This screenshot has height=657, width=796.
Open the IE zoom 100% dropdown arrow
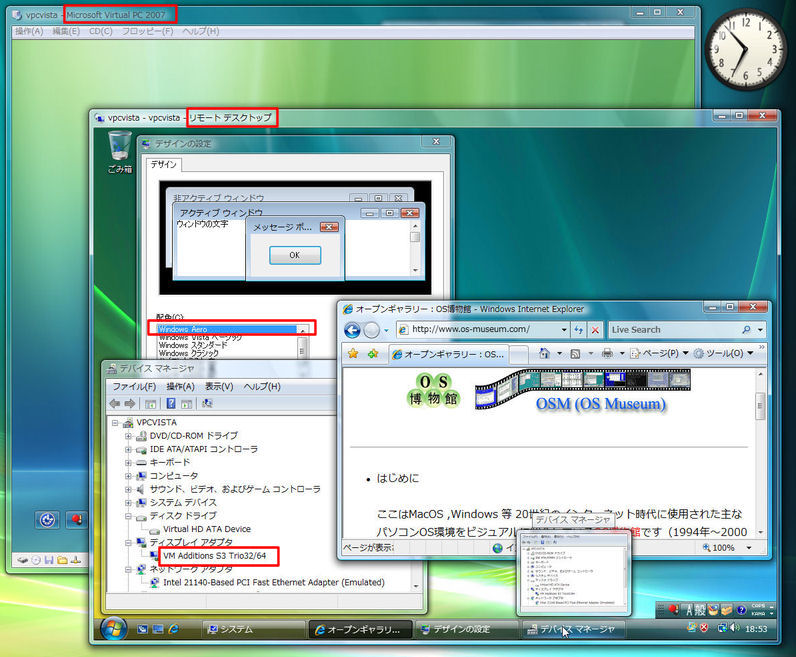point(748,548)
